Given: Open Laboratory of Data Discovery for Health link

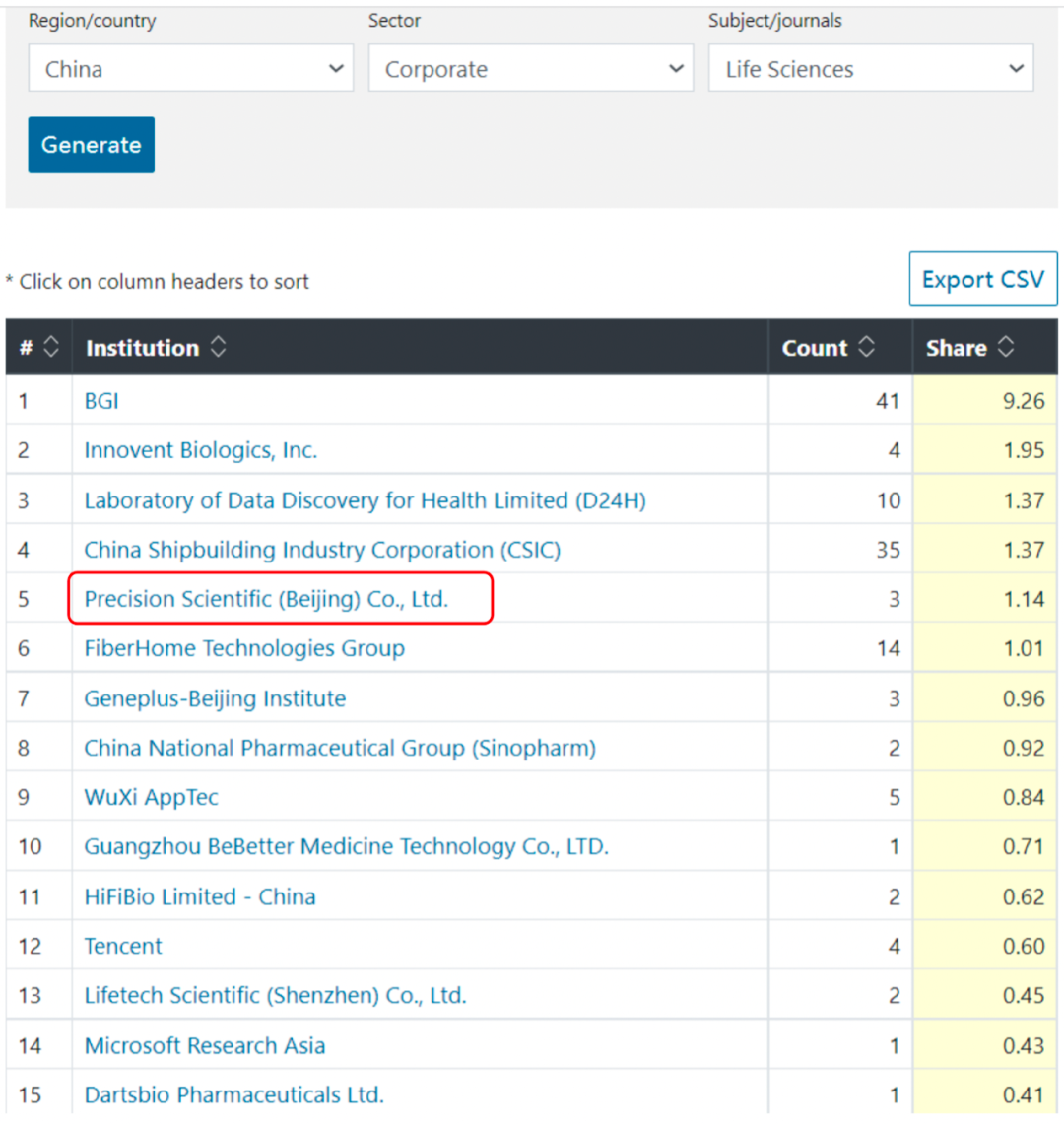Looking at the screenshot, I should [x=365, y=500].
